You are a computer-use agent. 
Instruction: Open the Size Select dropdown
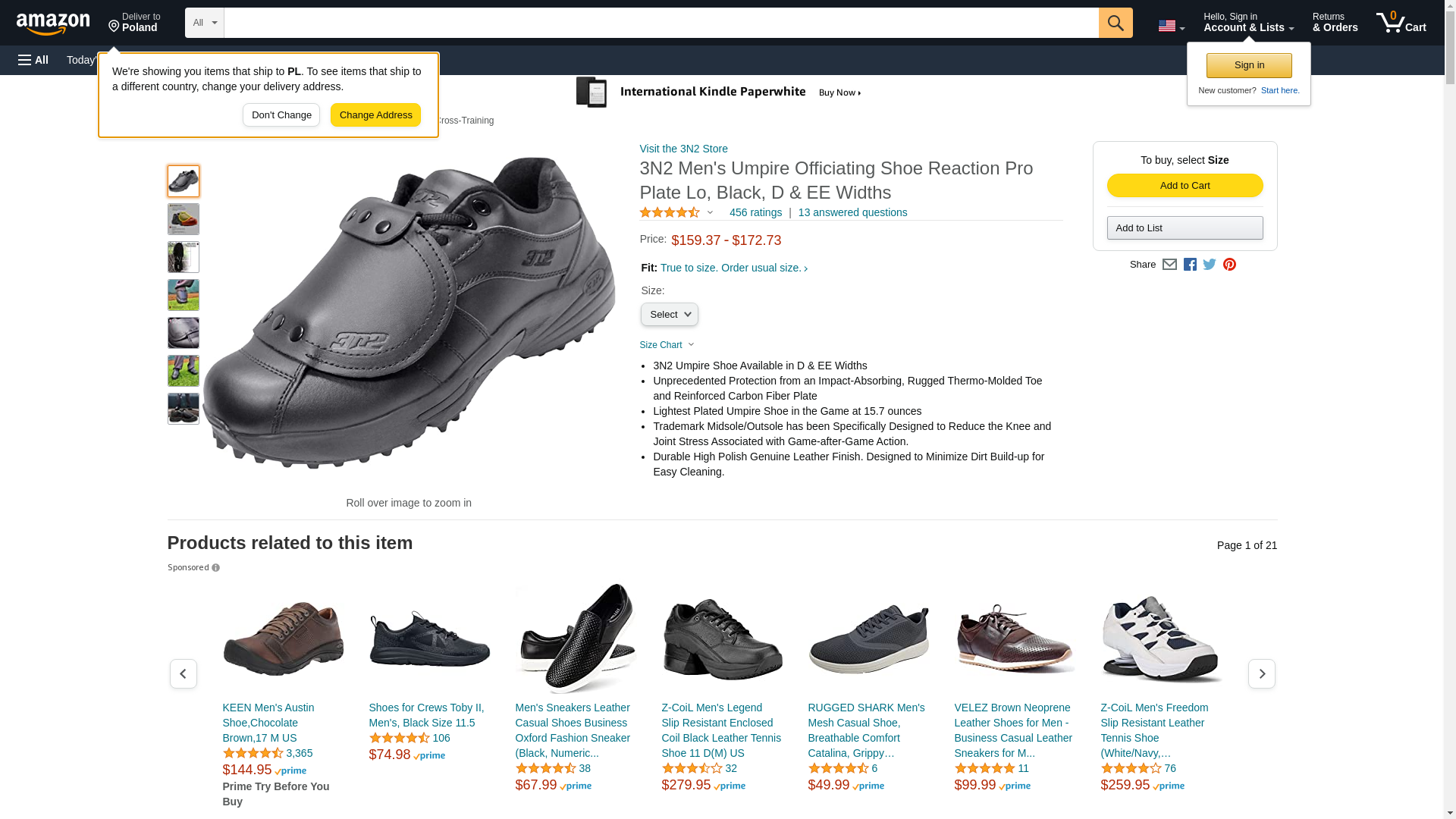(x=669, y=315)
